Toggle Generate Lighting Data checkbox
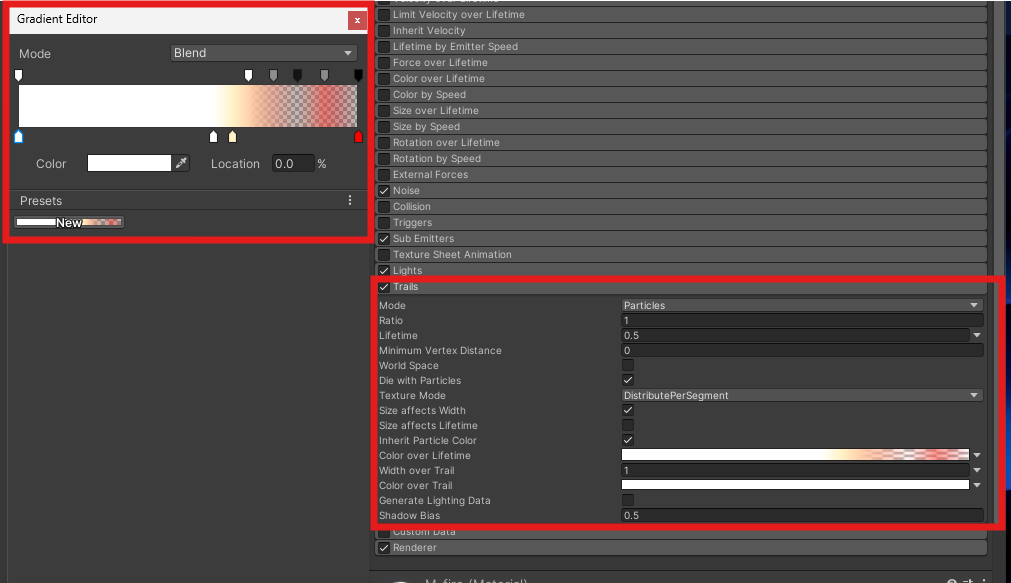Image resolution: width=1011 pixels, height=583 pixels. click(628, 500)
